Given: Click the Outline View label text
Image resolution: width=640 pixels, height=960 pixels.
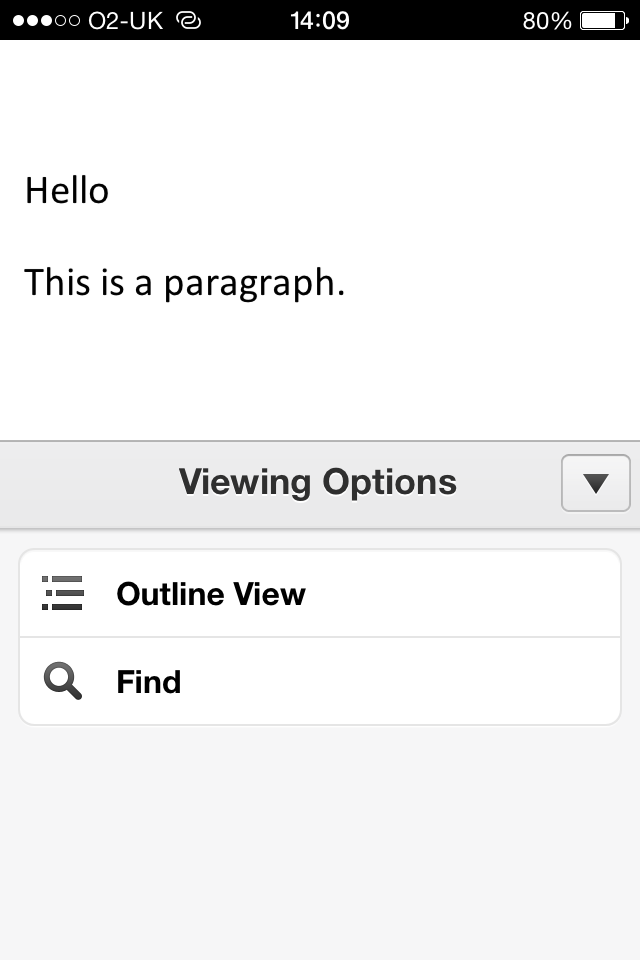Looking at the screenshot, I should click(211, 594).
